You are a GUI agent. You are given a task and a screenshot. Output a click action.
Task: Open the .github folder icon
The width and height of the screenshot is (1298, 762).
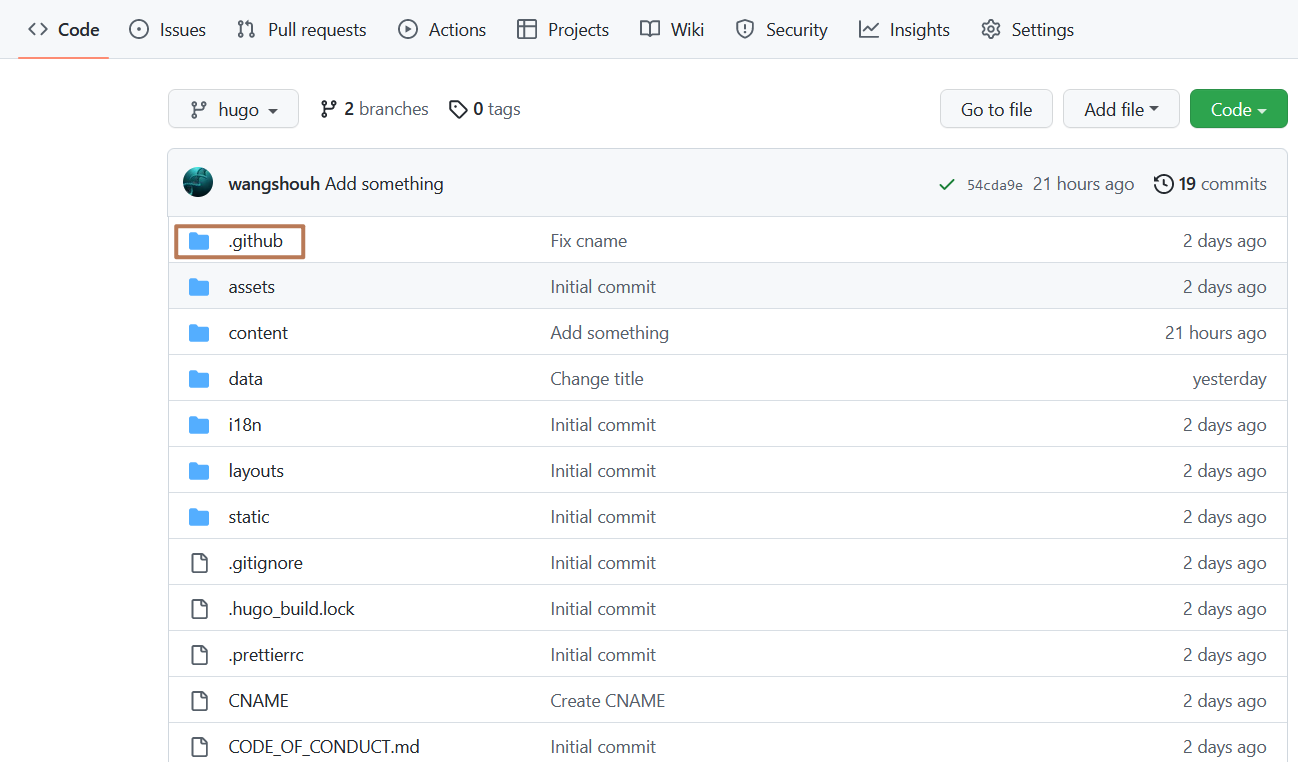click(199, 240)
